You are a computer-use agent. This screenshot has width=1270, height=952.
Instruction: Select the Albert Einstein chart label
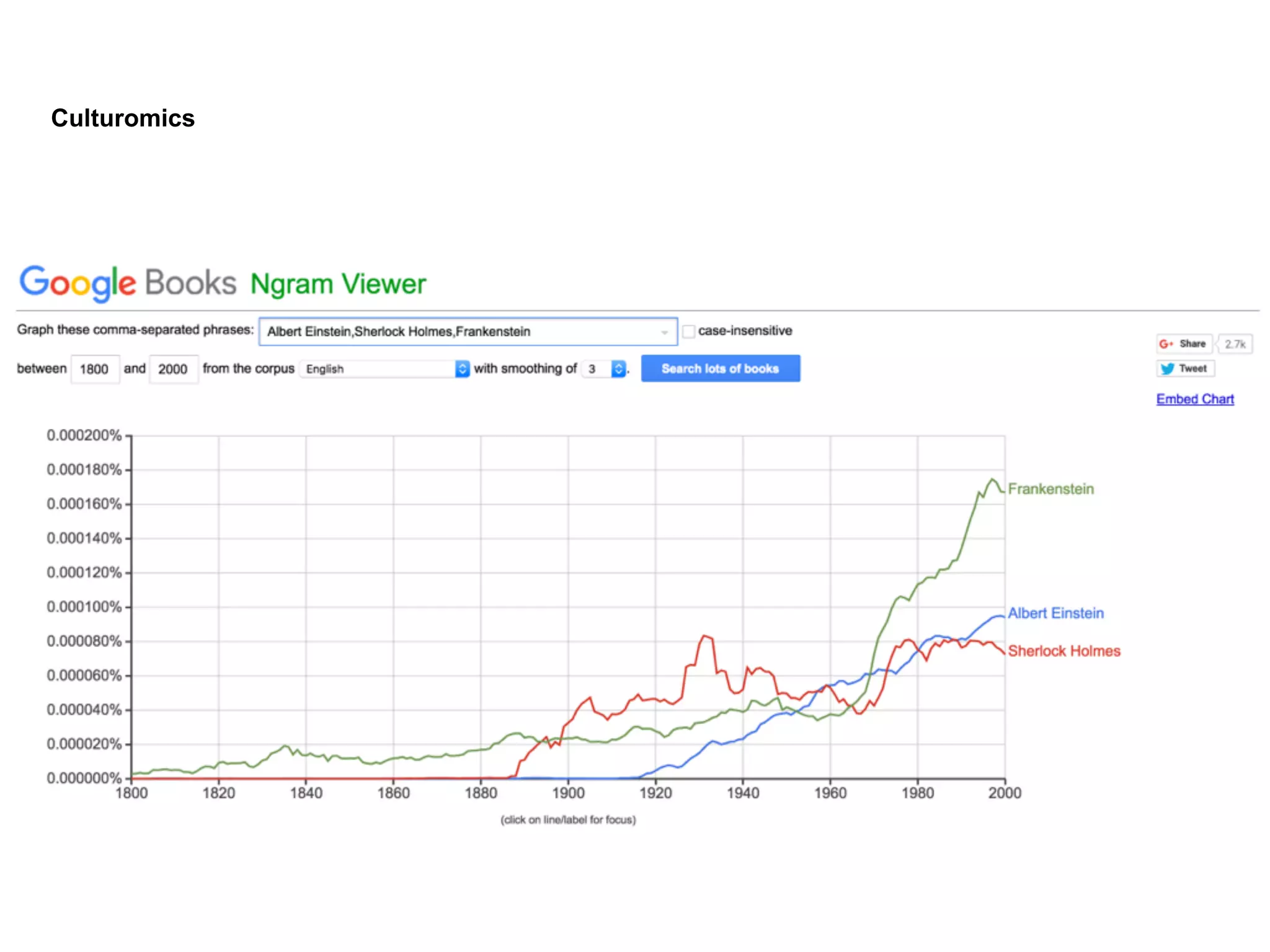click(x=1055, y=613)
